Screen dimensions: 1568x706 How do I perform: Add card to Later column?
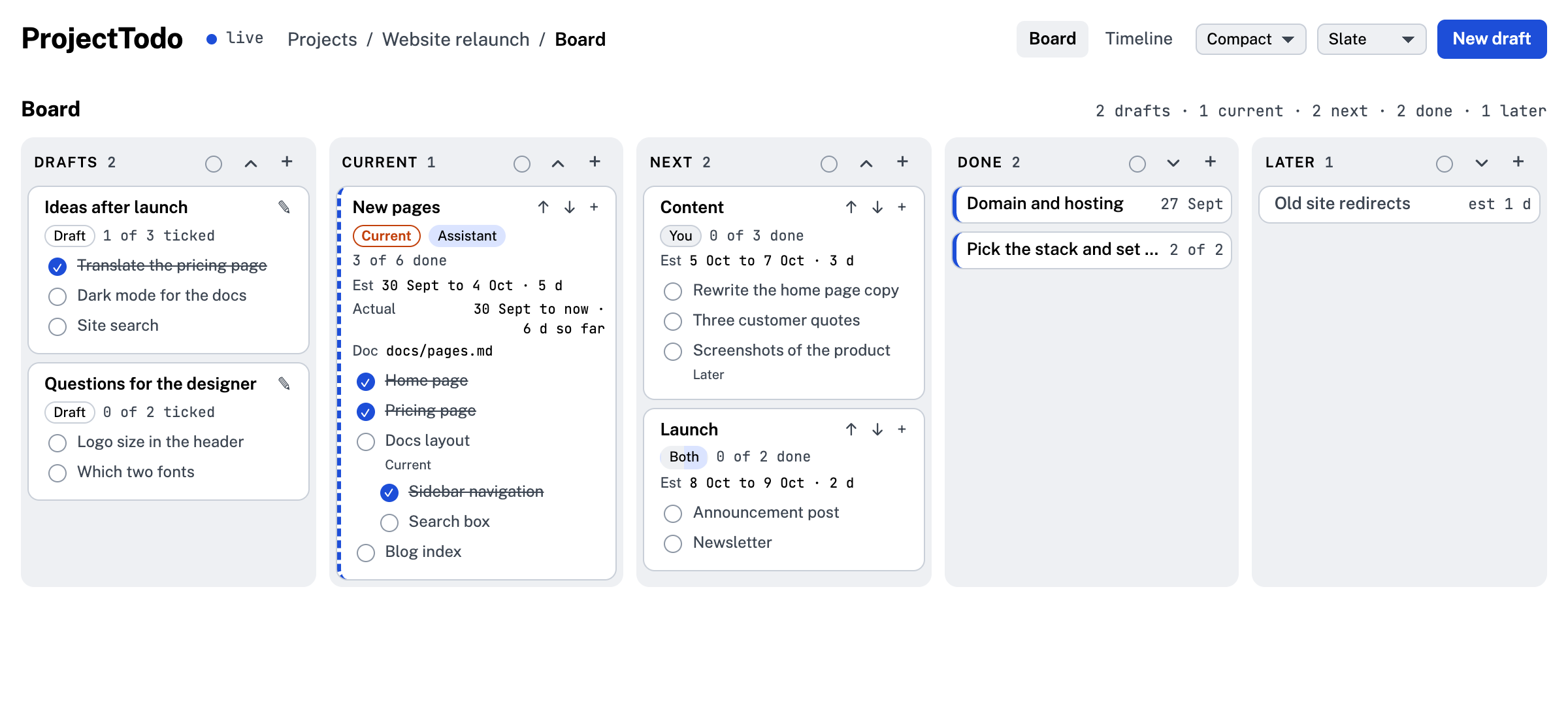coord(1518,161)
